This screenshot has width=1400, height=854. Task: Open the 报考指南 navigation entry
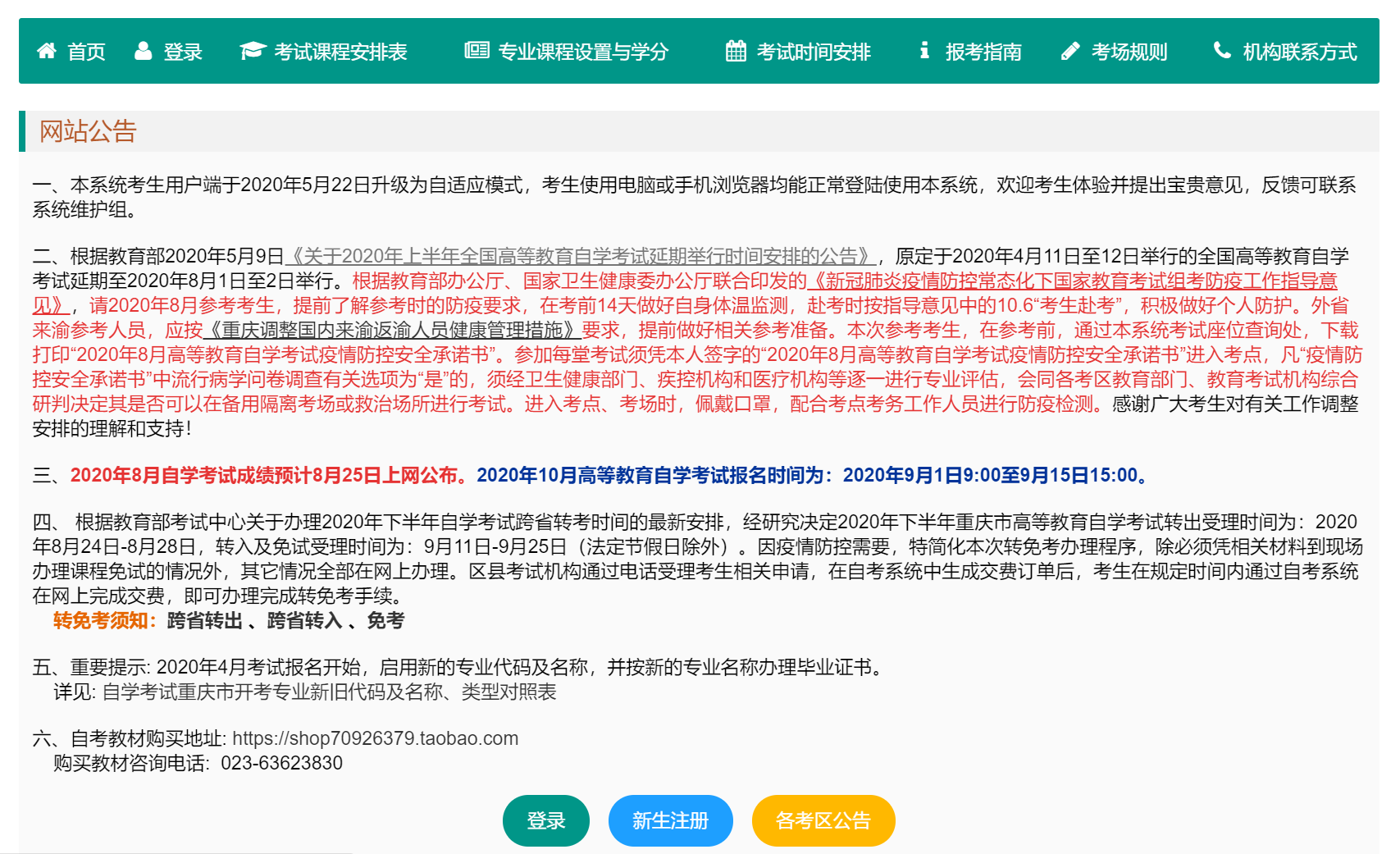point(984,51)
